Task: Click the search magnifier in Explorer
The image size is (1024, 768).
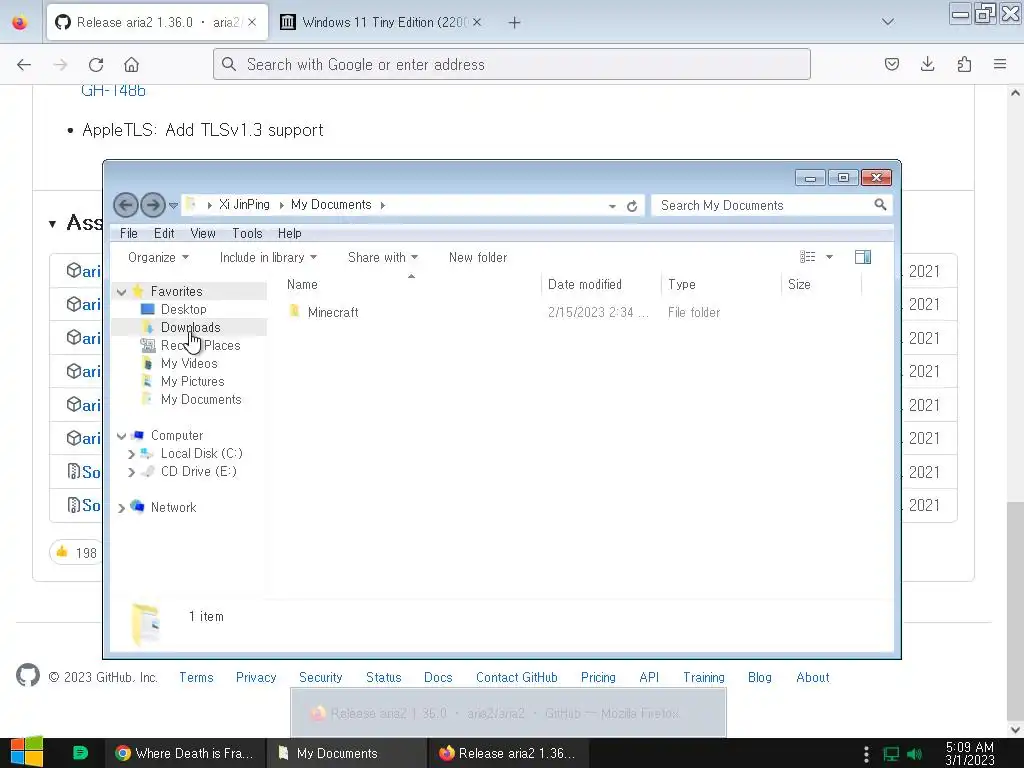Action: (x=880, y=205)
